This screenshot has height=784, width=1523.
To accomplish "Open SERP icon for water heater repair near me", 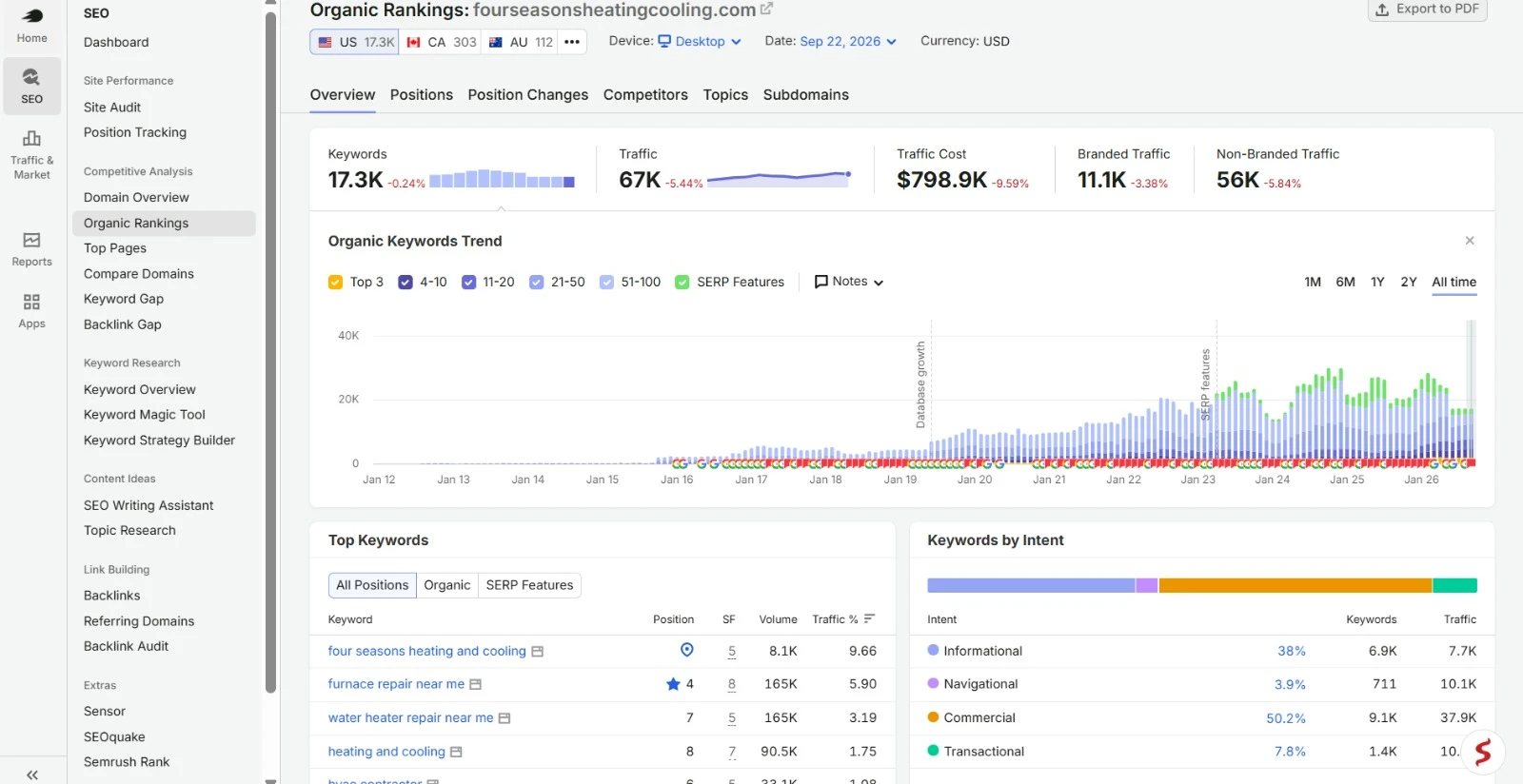I will 504,718.
